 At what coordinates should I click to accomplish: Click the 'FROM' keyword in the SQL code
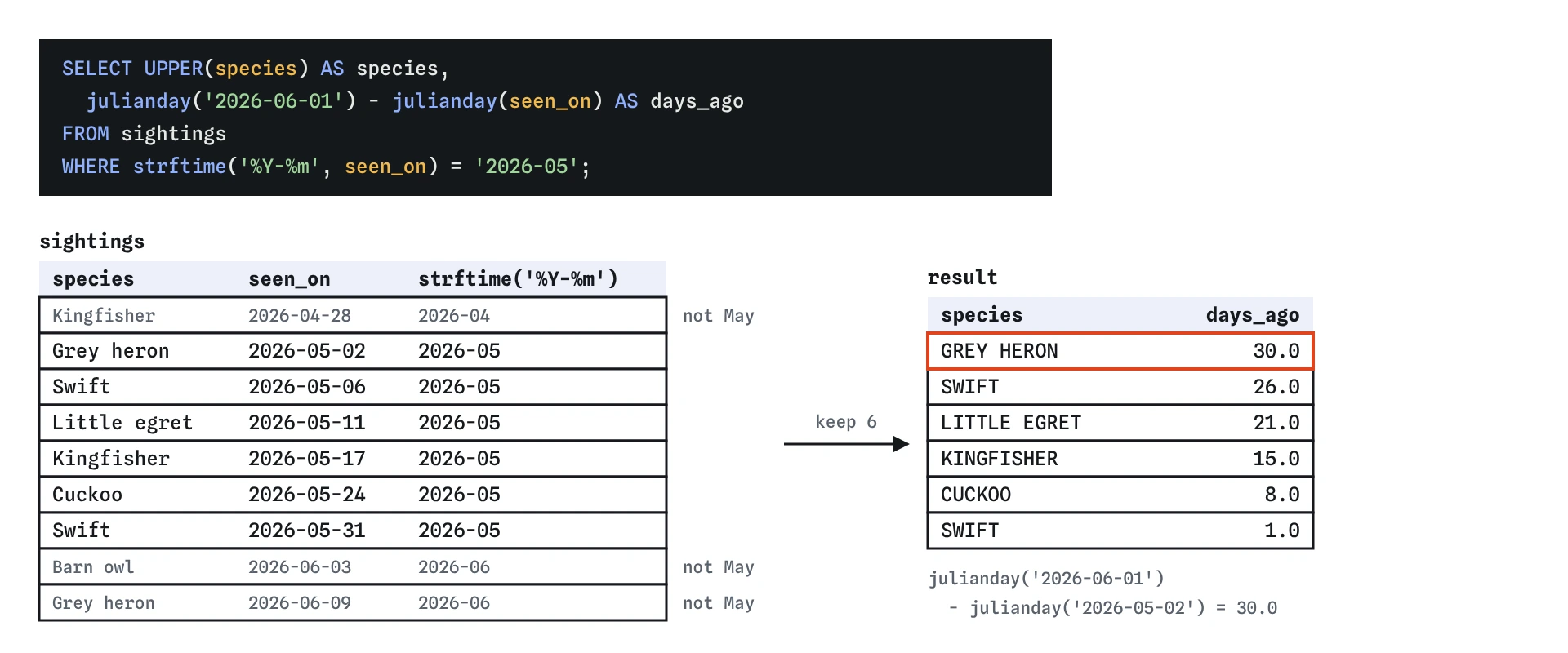click(x=86, y=134)
